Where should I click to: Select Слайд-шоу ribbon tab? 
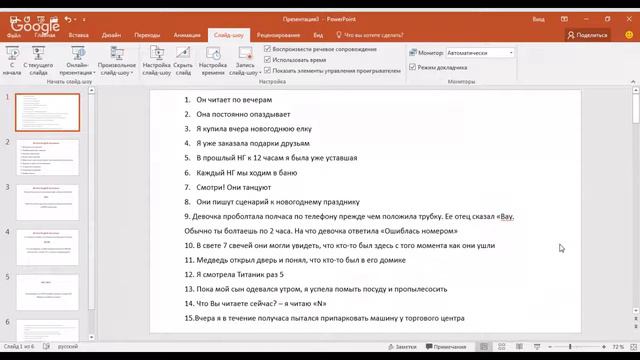click(229, 35)
